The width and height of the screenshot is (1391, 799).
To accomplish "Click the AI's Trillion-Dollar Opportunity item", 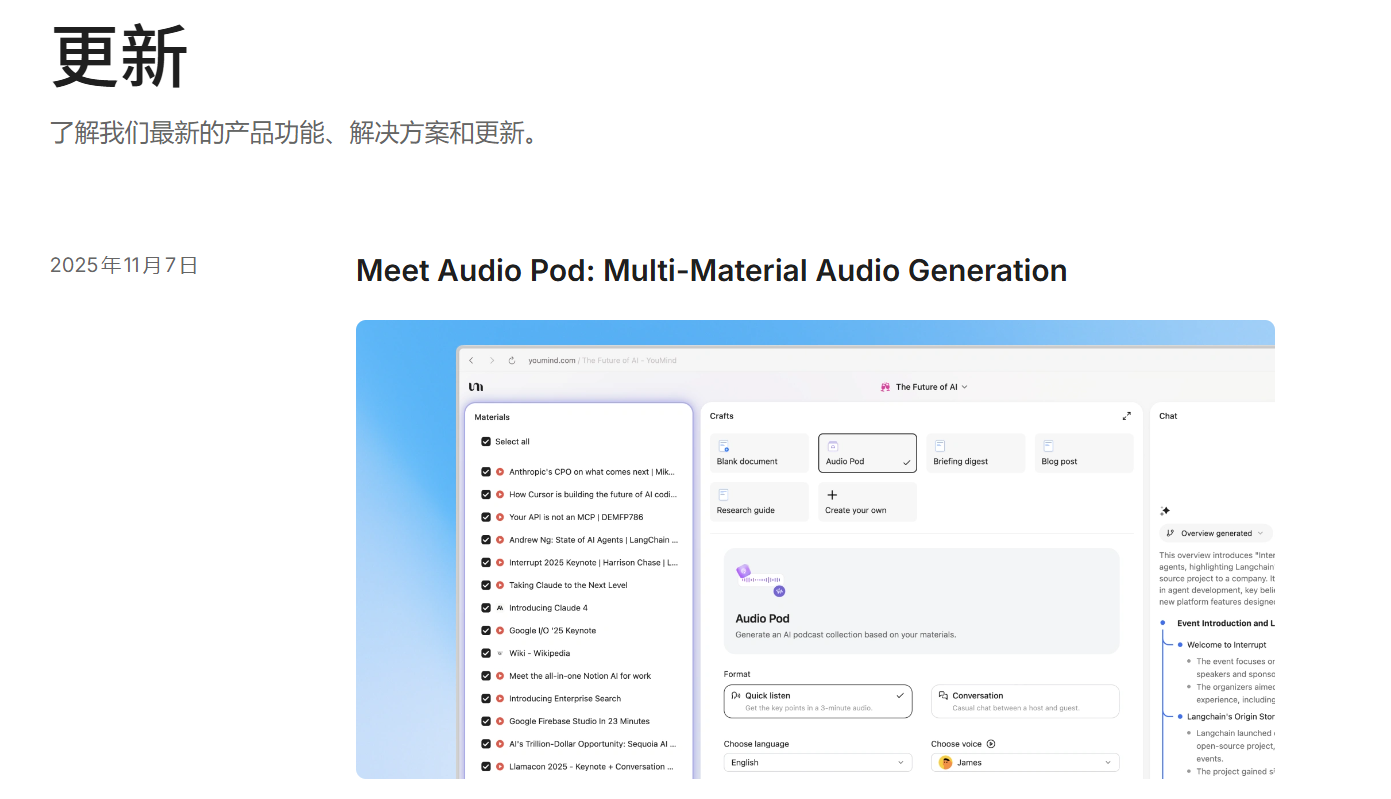I will pyautogui.click(x=592, y=744).
